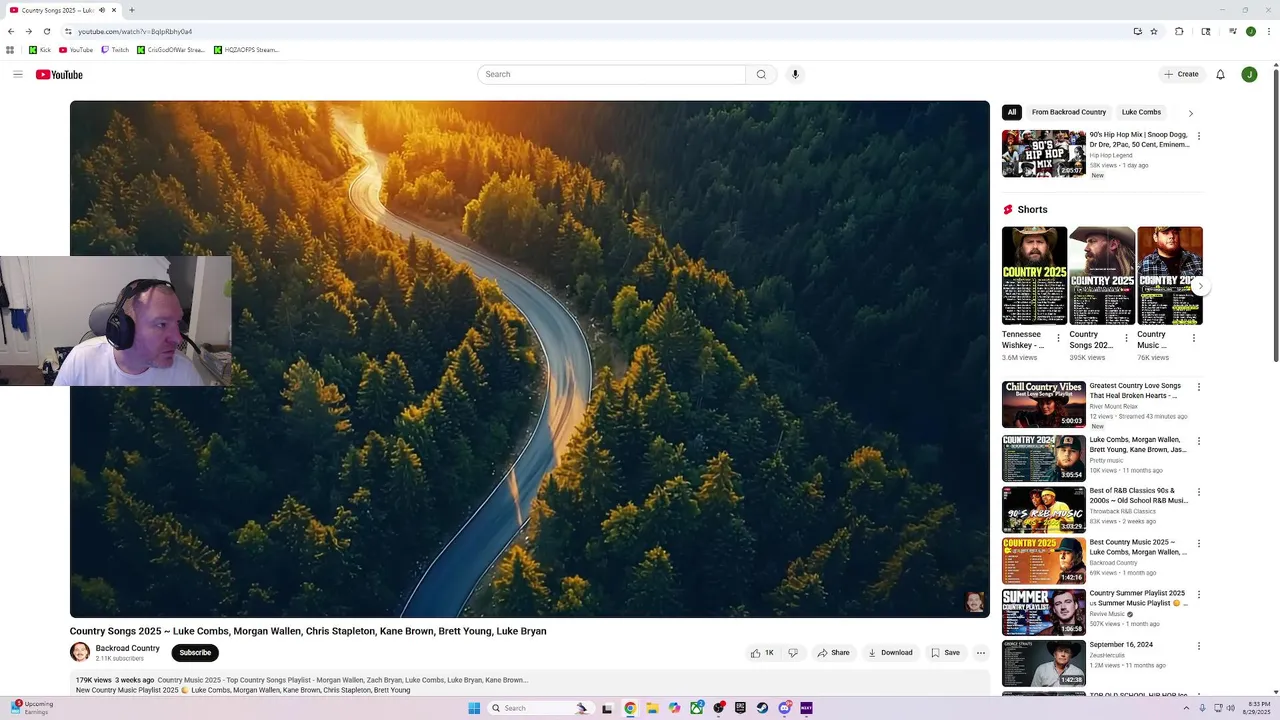This screenshot has height=720, width=1280.
Task: Open File Explorer from taskbar
Action: pos(652,708)
